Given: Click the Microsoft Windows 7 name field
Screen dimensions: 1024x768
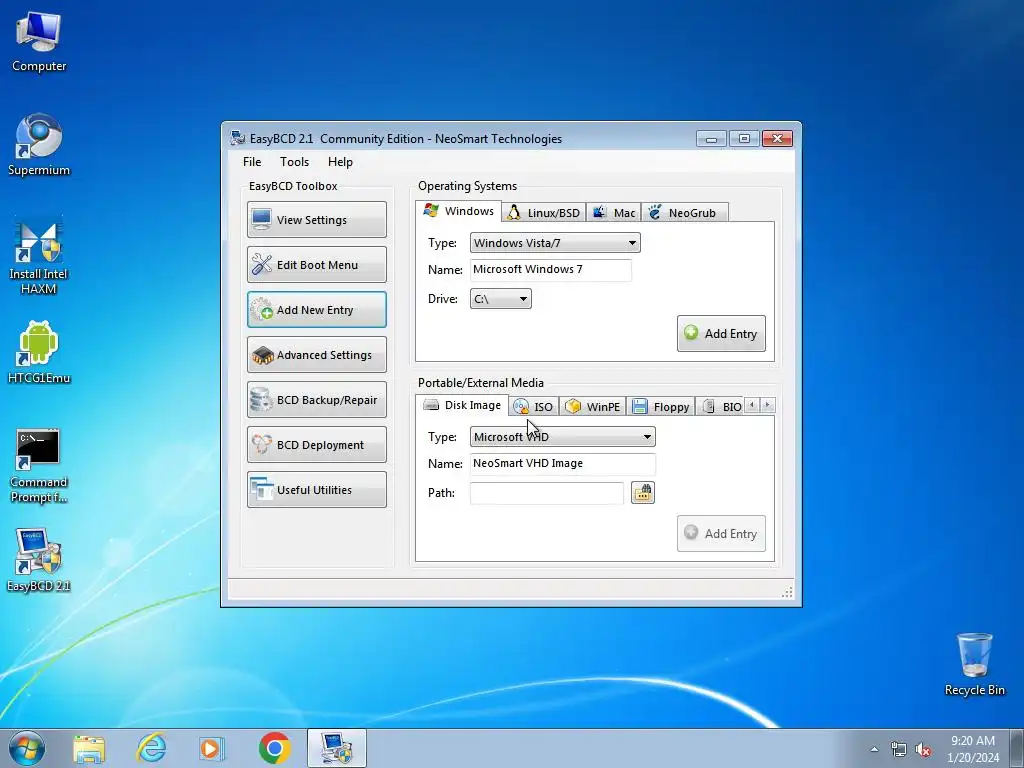Looking at the screenshot, I should coord(551,270).
